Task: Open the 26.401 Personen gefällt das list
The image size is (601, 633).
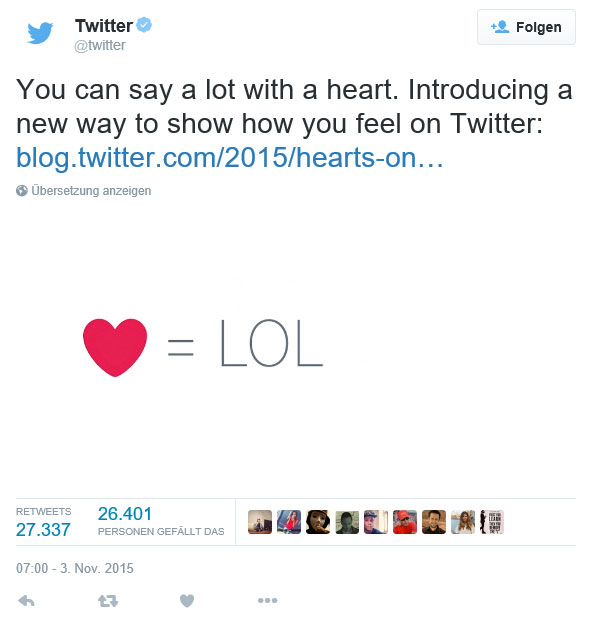Action: pos(161,522)
